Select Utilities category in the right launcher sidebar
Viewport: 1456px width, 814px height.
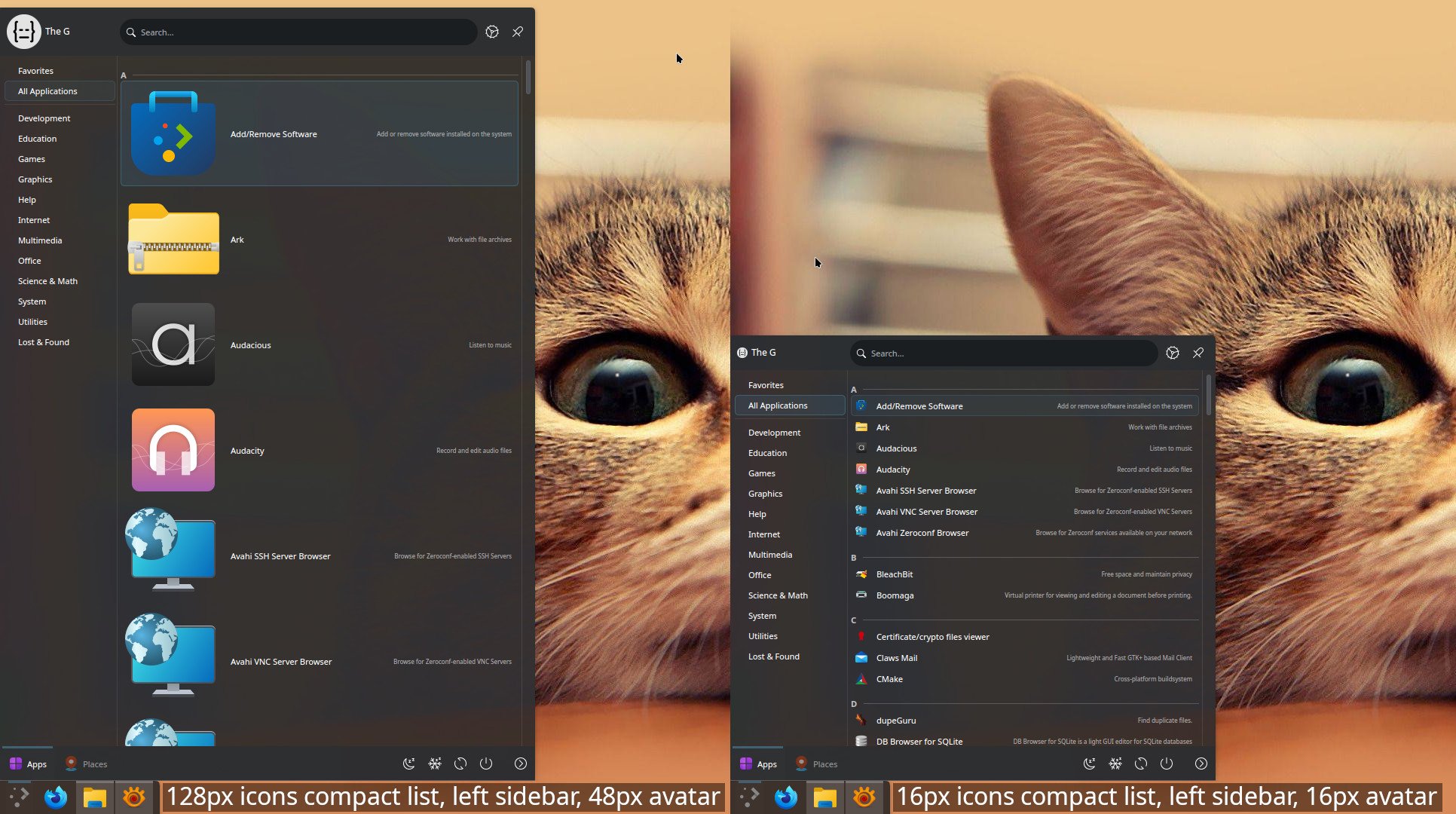pyautogui.click(x=790, y=636)
